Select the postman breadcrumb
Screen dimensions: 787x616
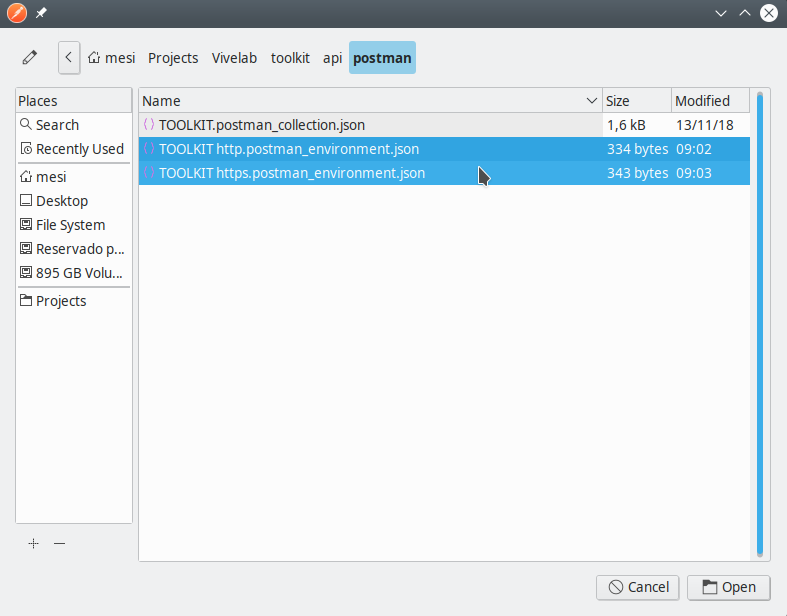coord(382,58)
